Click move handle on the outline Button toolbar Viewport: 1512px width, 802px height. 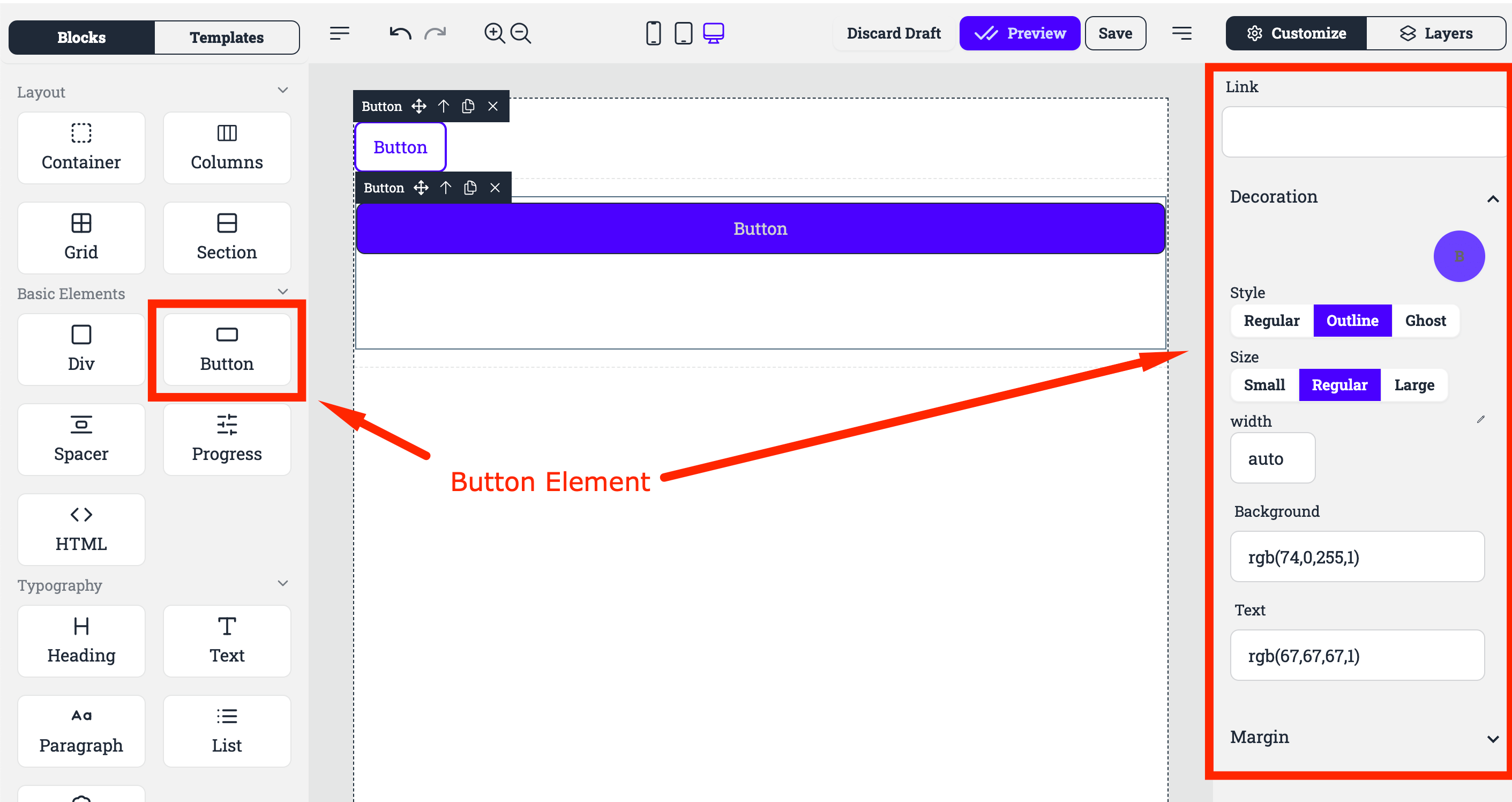pos(418,106)
